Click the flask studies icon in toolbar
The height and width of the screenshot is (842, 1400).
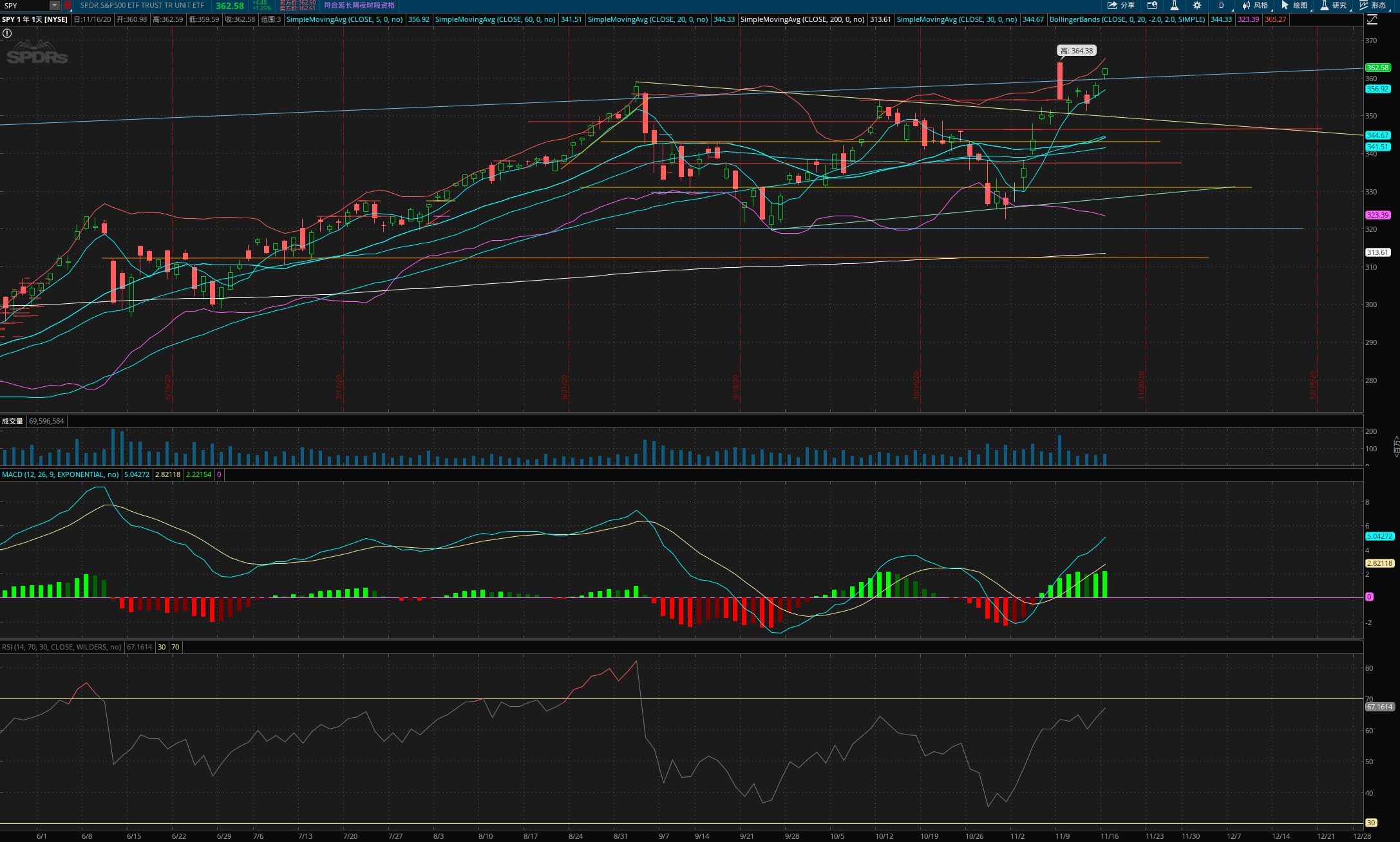pos(1174,5)
